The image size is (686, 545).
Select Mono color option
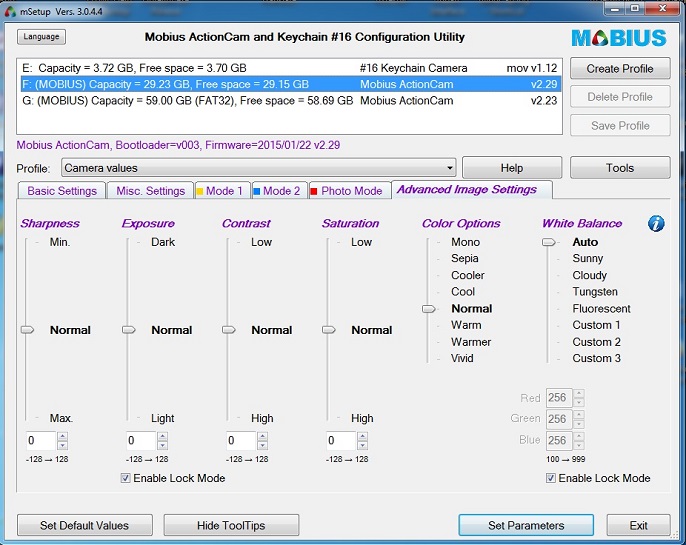(x=466, y=242)
